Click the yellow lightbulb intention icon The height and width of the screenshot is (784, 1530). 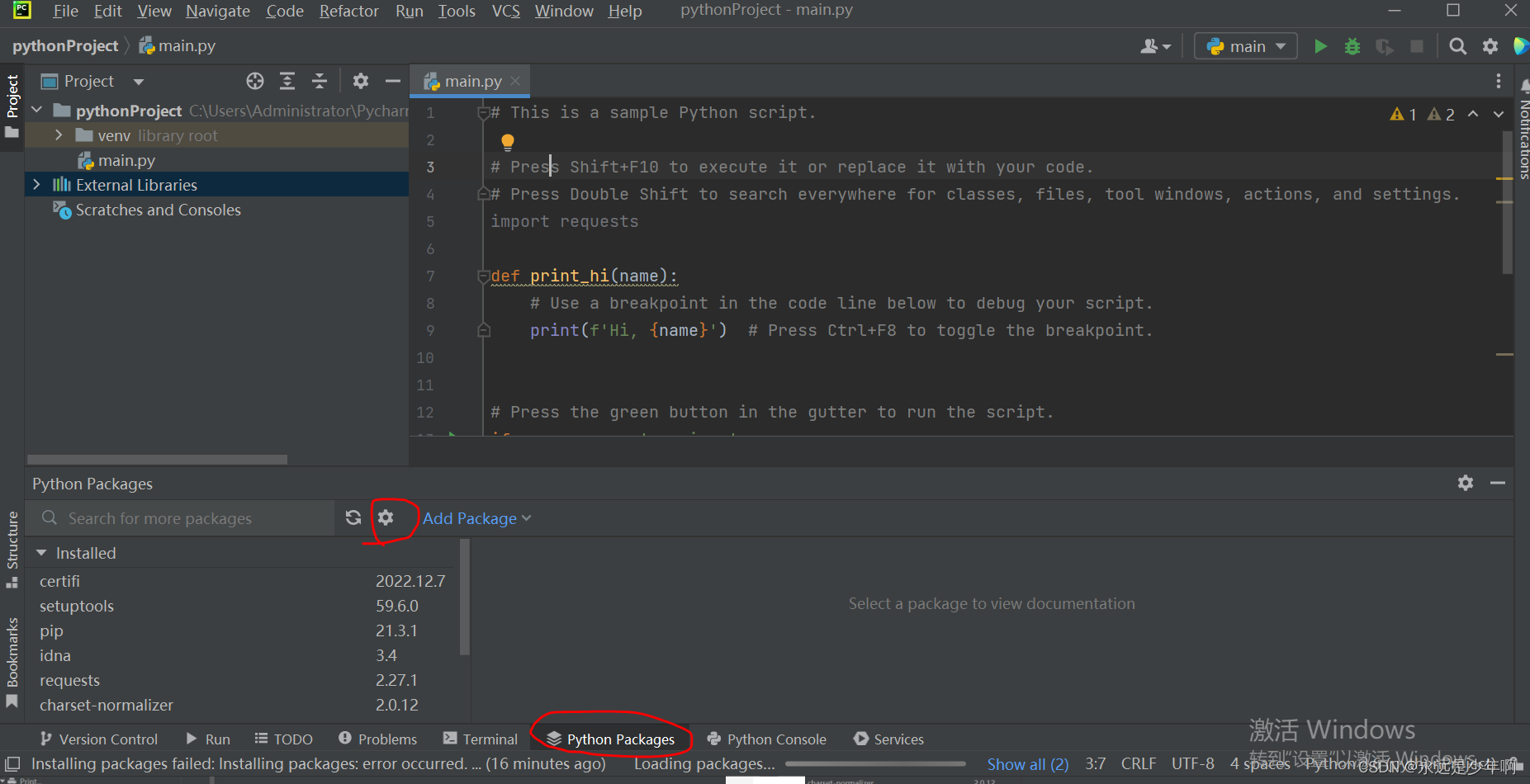click(508, 142)
